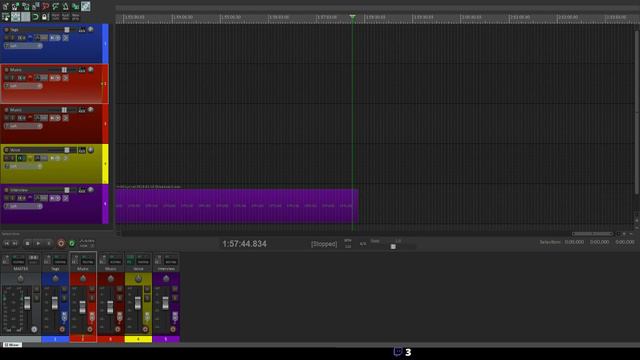This screenshot has width=640, height=360.
Task: Go to project start in the transport
Action: (7, 243)
